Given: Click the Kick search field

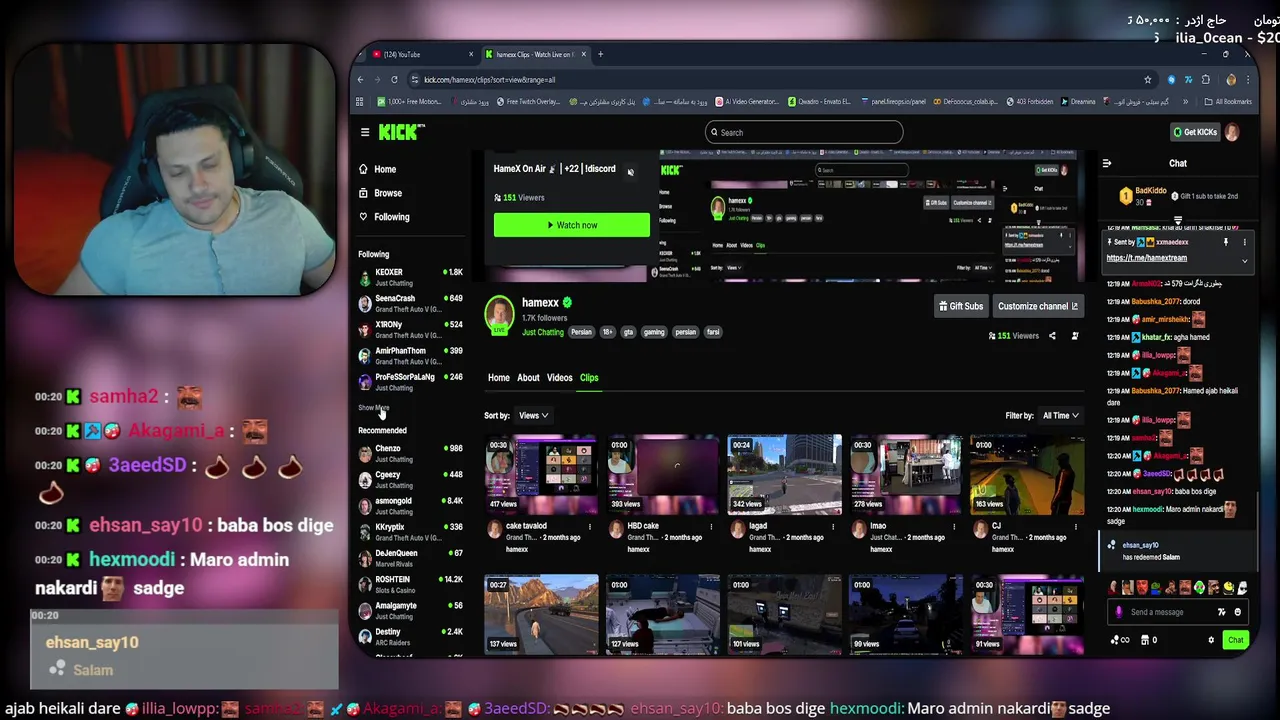Looking at the screenshot, I should point(804,132).
